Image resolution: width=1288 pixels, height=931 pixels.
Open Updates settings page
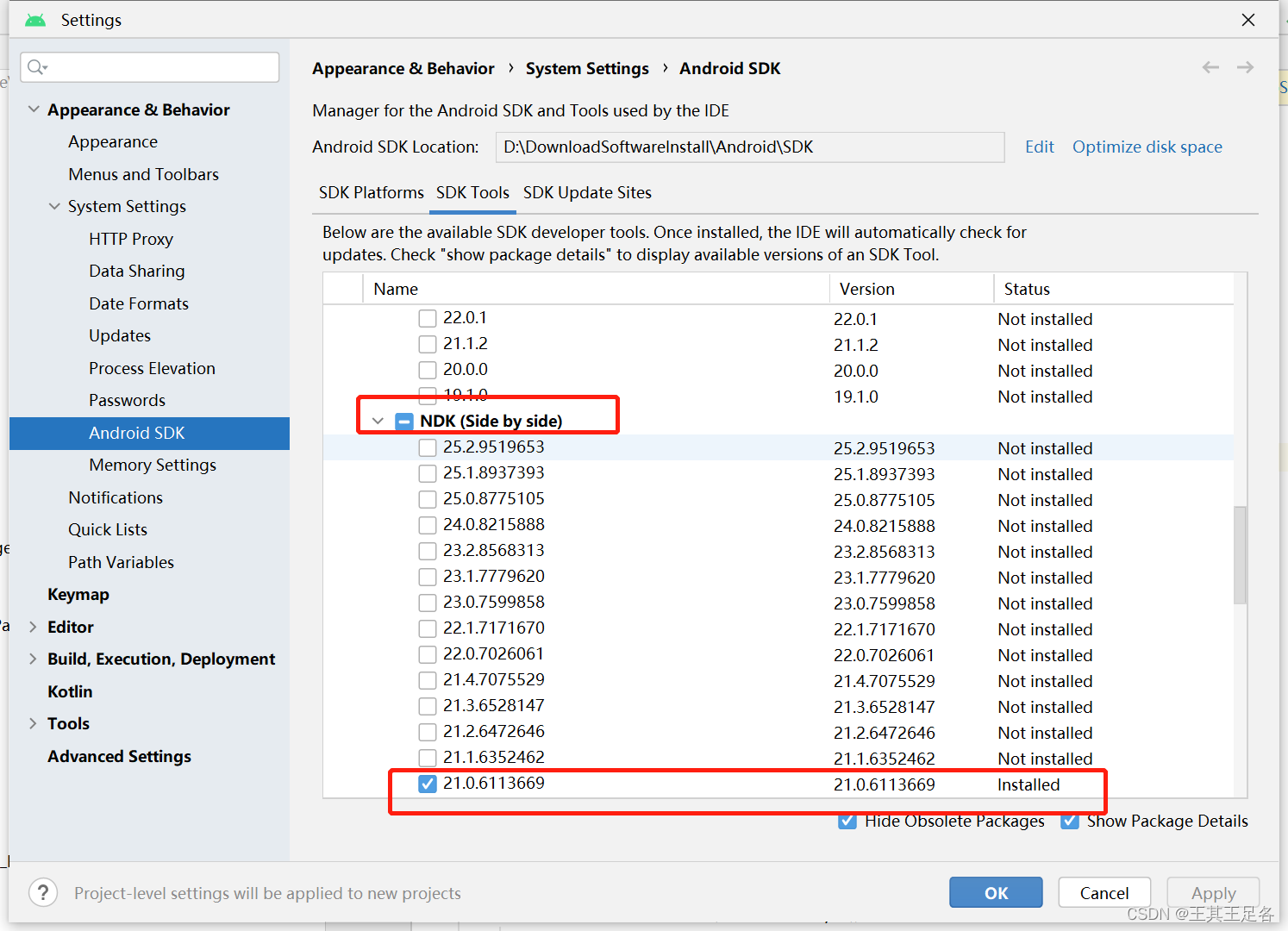tap(120, 335)
